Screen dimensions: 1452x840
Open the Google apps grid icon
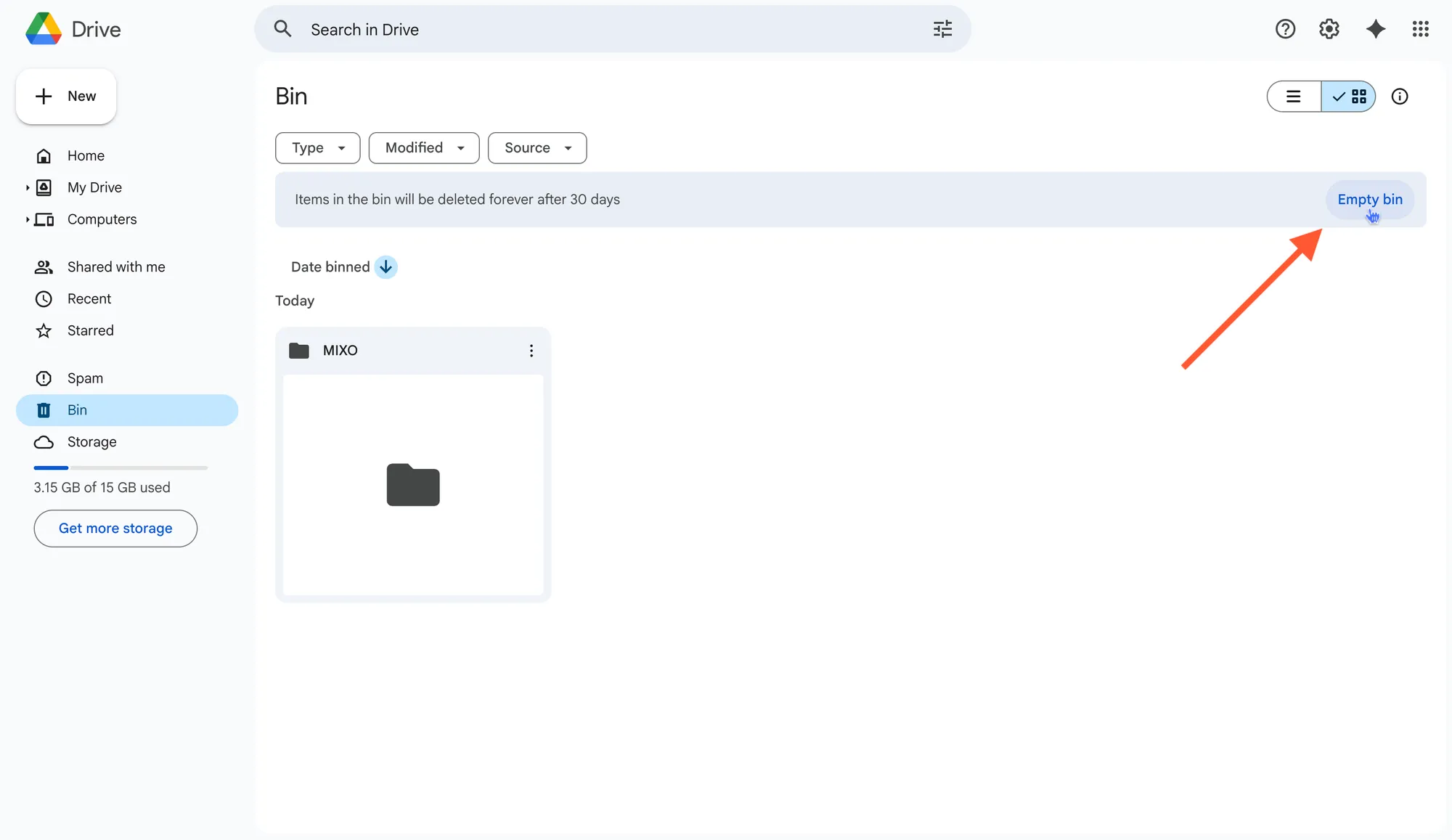[x=1420, y=29]
